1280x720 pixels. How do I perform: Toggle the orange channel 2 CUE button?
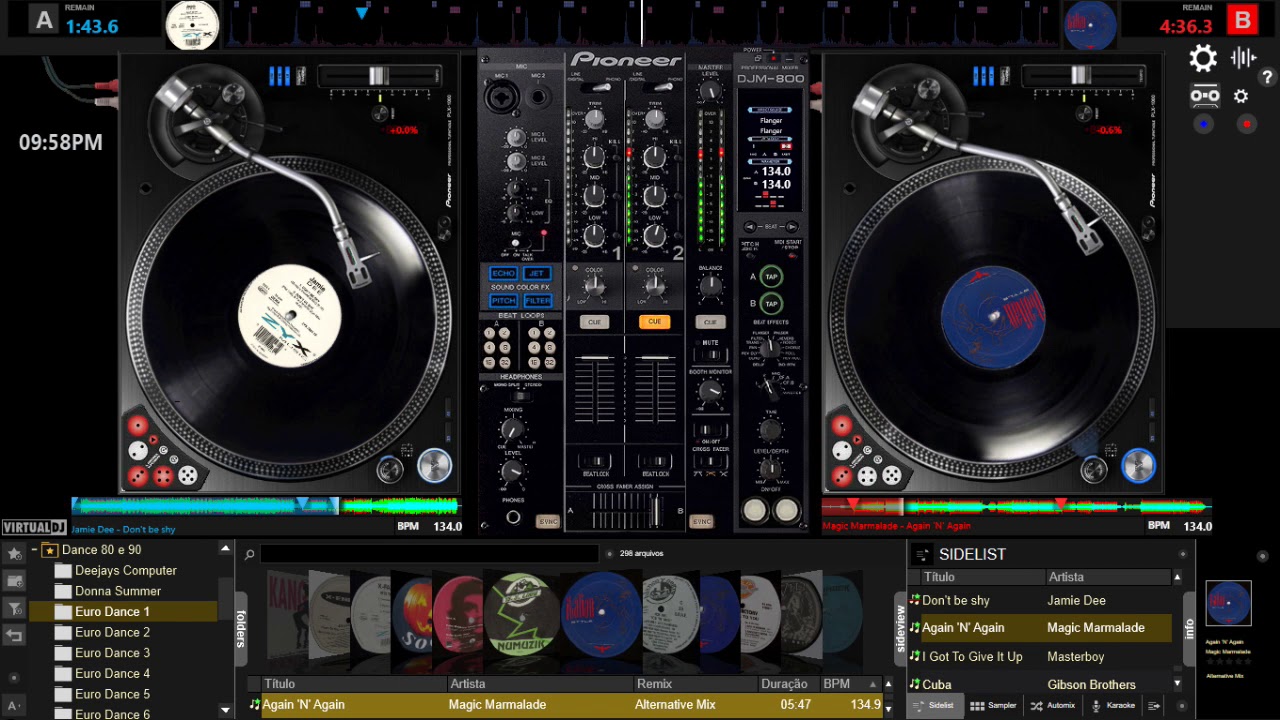pos(654,322)
